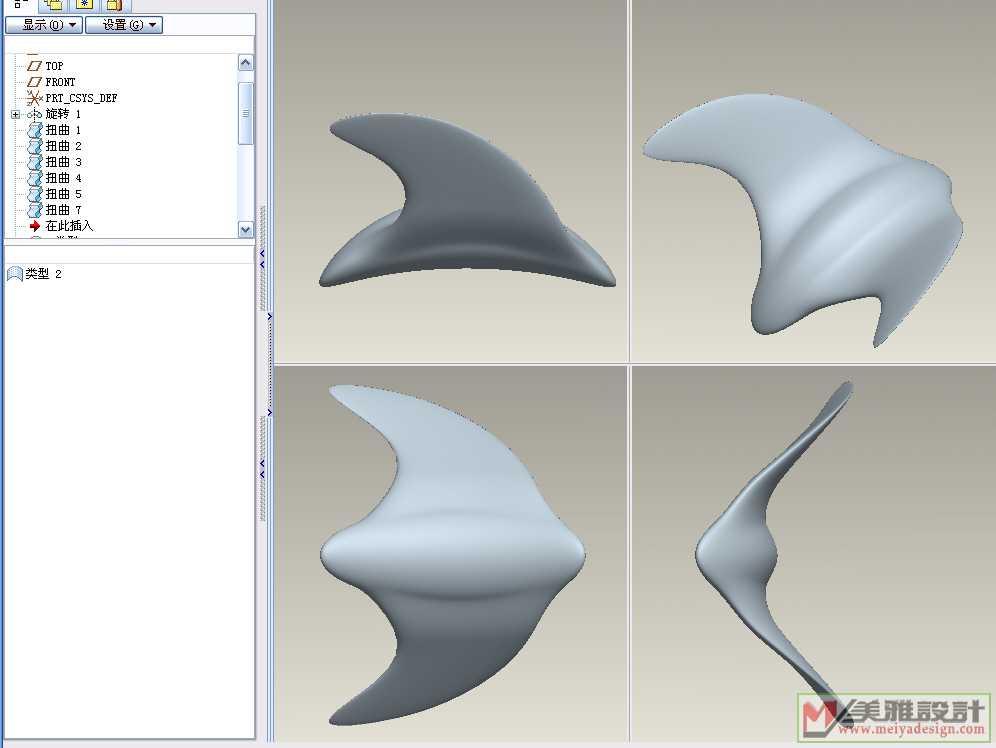
Task: Select the 类型 2 style surface icon
Action: pos(14,274)
